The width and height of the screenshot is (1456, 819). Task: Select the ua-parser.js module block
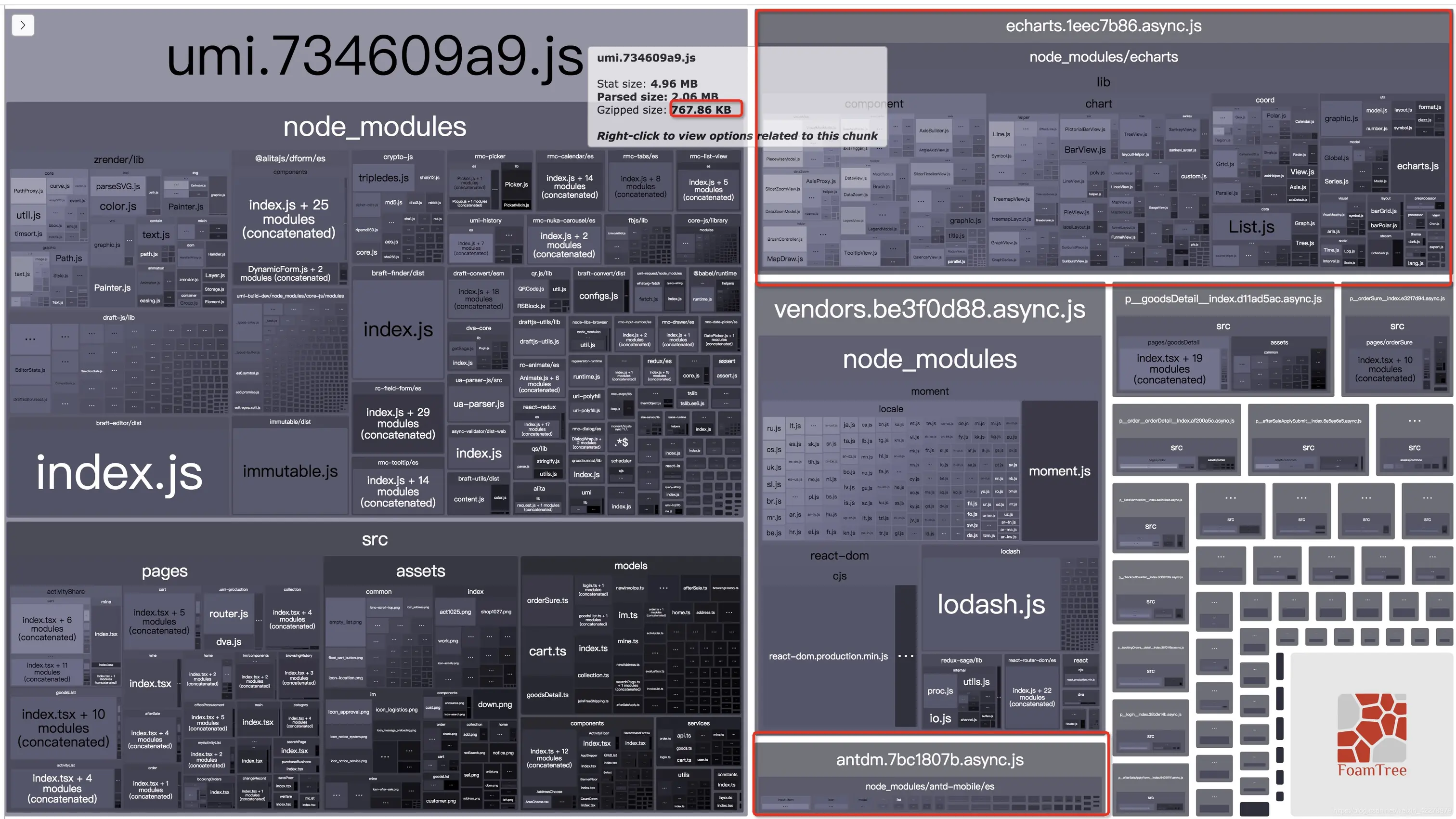click(478, 404)
